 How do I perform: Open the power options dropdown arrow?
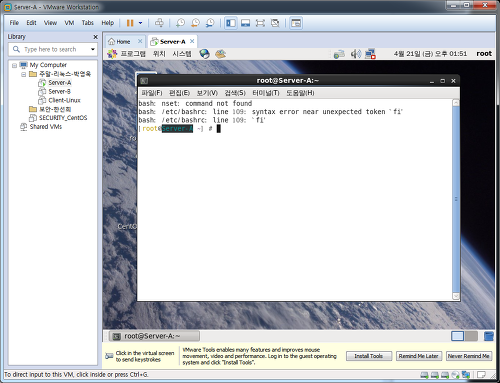[140, 23]
